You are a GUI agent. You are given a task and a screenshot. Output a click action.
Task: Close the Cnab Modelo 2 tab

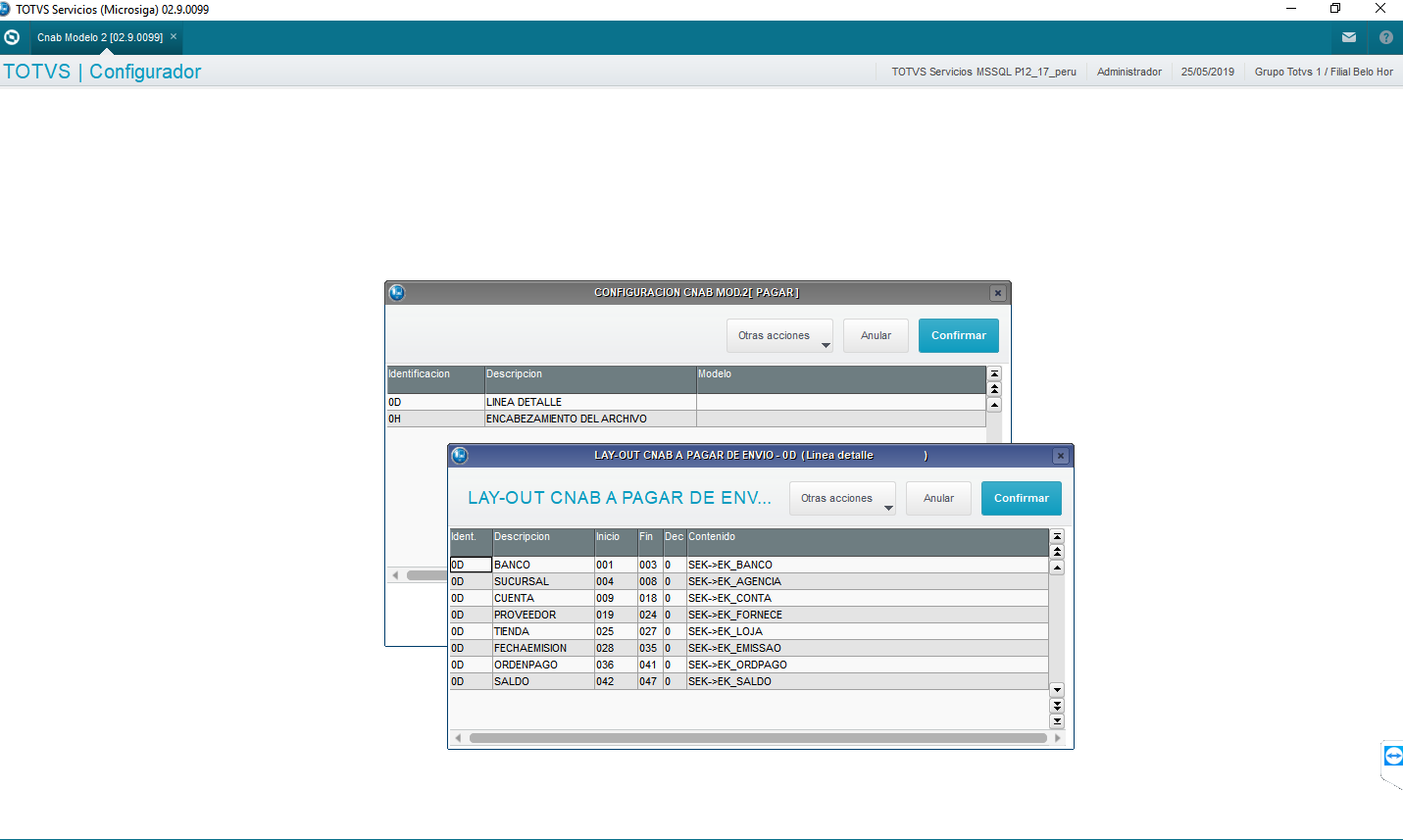coord(174,36)
